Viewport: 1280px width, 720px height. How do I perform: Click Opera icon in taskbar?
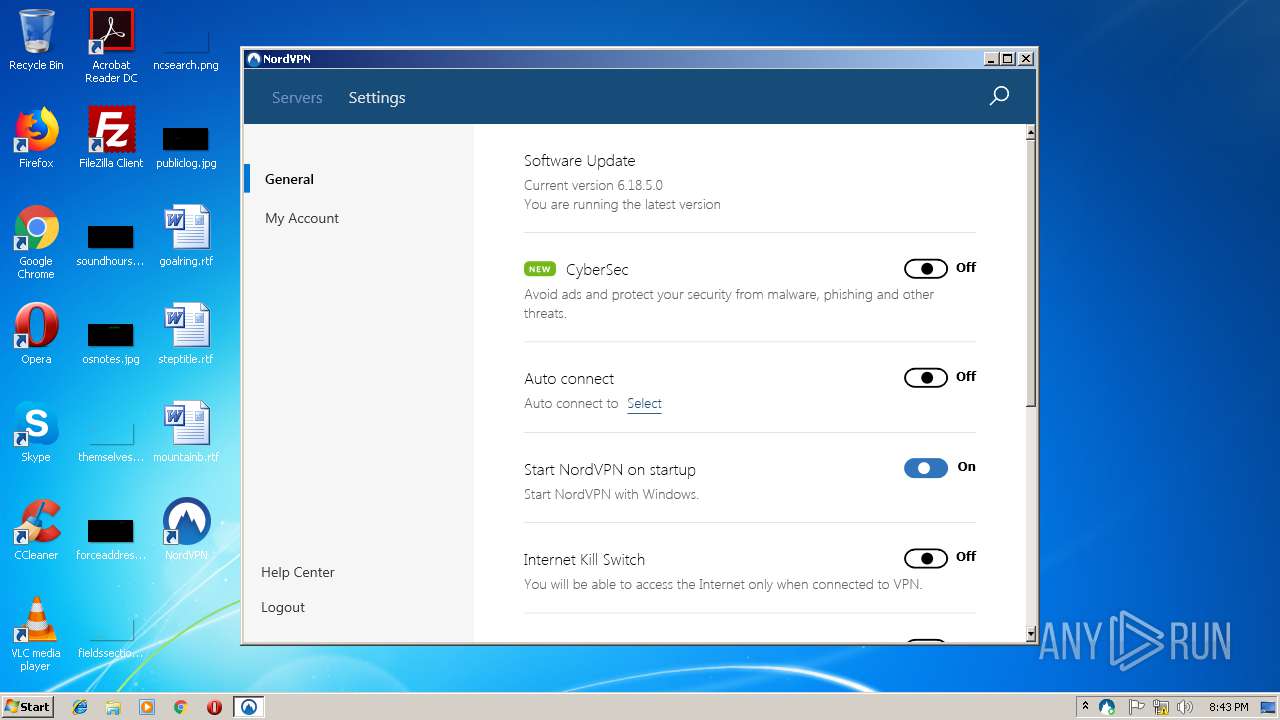214,707
